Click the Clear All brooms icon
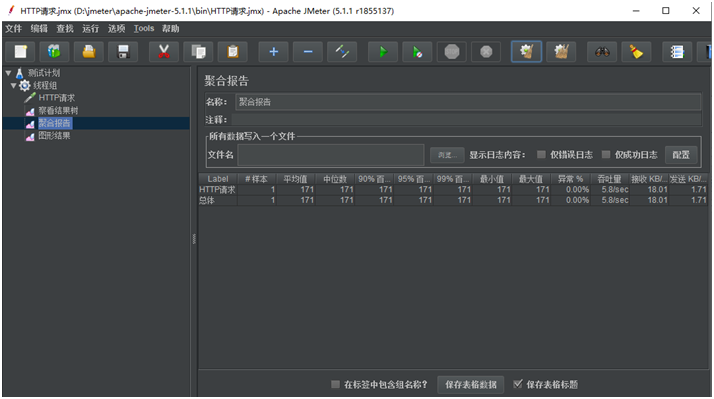714x399 pixels. [x=561, y=52]
